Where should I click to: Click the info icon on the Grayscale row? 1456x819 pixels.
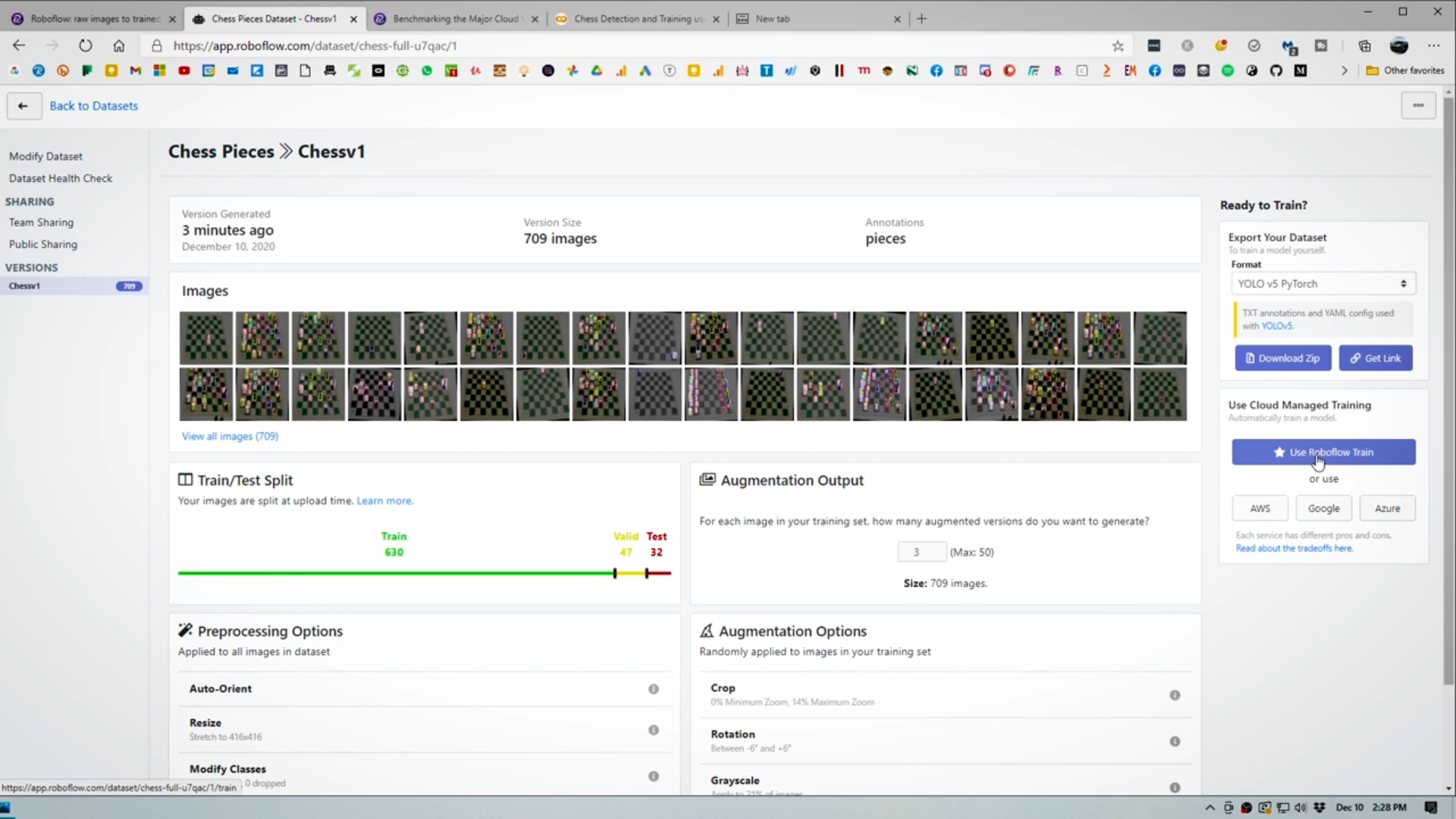(1175, 788)
